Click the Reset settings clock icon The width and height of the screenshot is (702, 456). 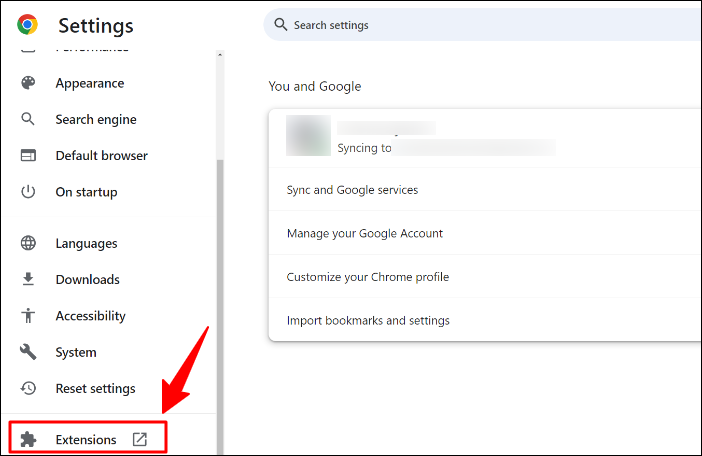pyautogui.click(x=29, y=388)
